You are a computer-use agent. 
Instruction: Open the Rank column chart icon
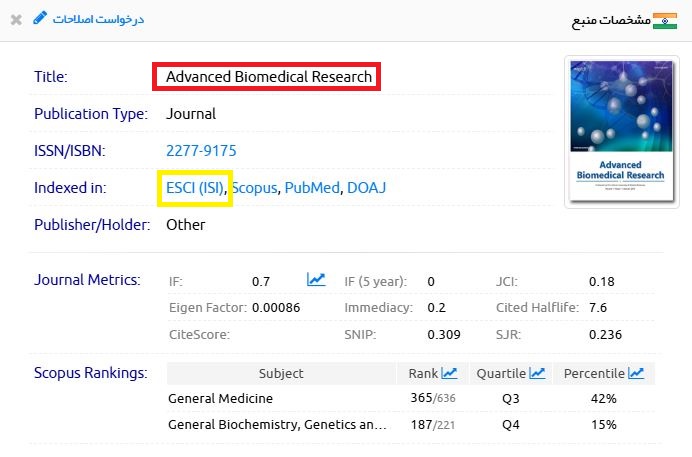(x=449, y=373)
